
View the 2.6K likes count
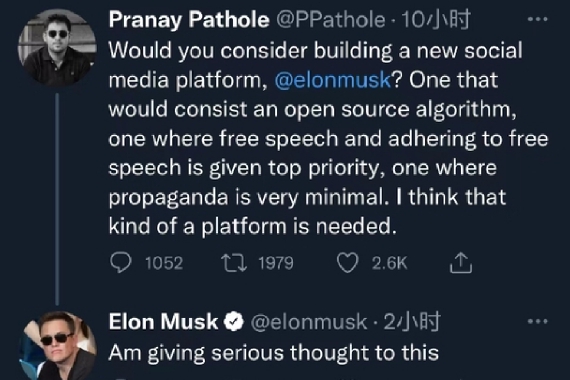pyautogui.click(x=389, y=263)
